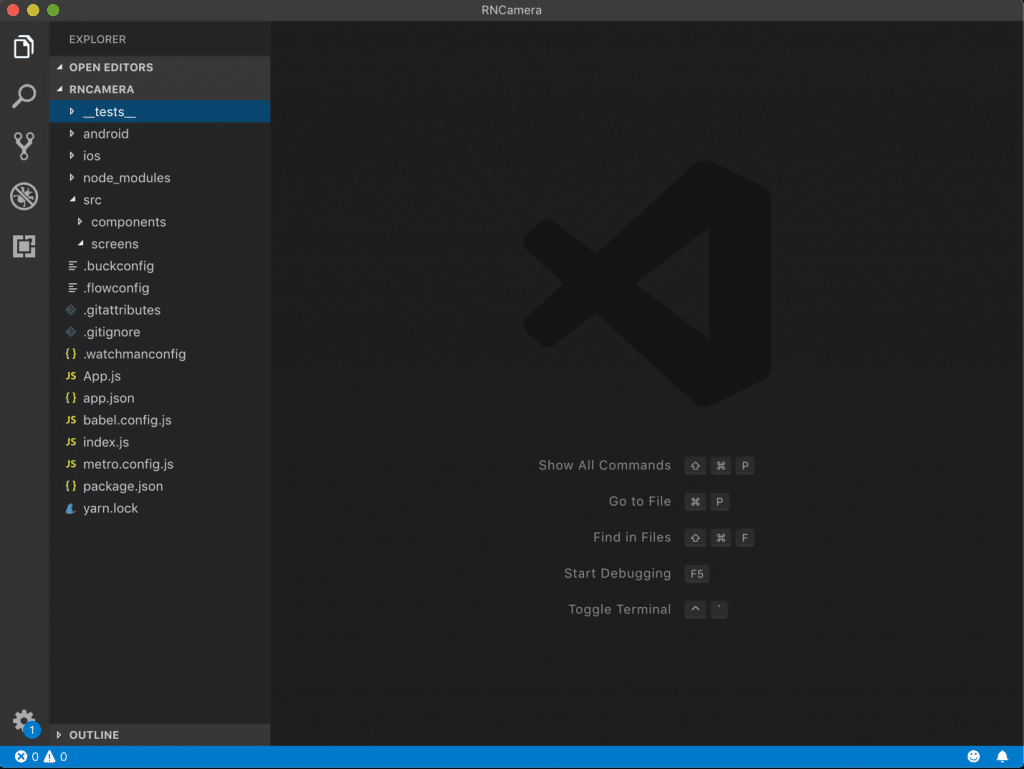The image size is (1024, 769).
Task: Expand the node_modules folder
Action: (126, 178)
